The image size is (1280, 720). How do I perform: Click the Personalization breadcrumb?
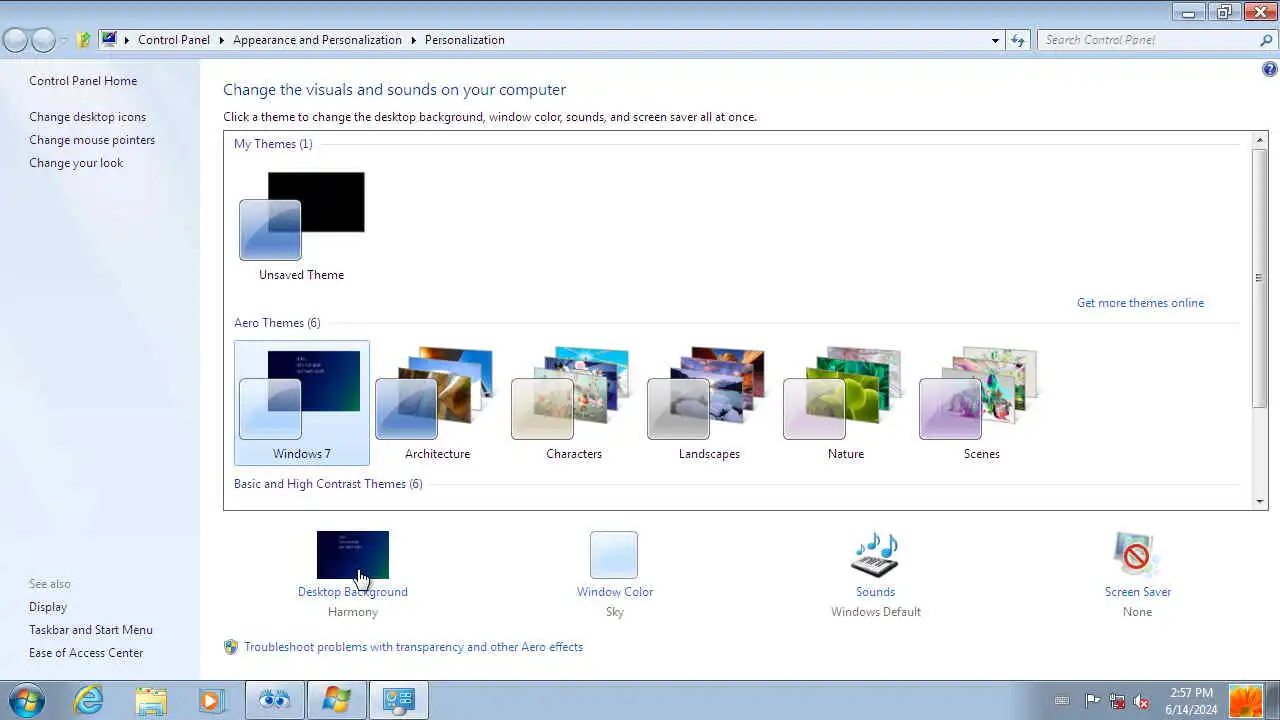(x=465, y=40)
